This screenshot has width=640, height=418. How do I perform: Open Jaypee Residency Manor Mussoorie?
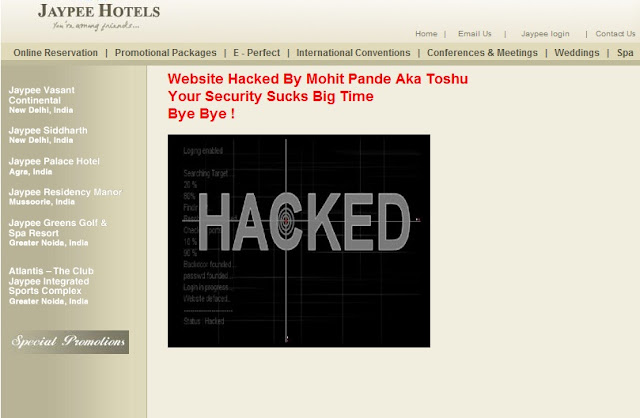pyautogui.click(x=65, y=196)
